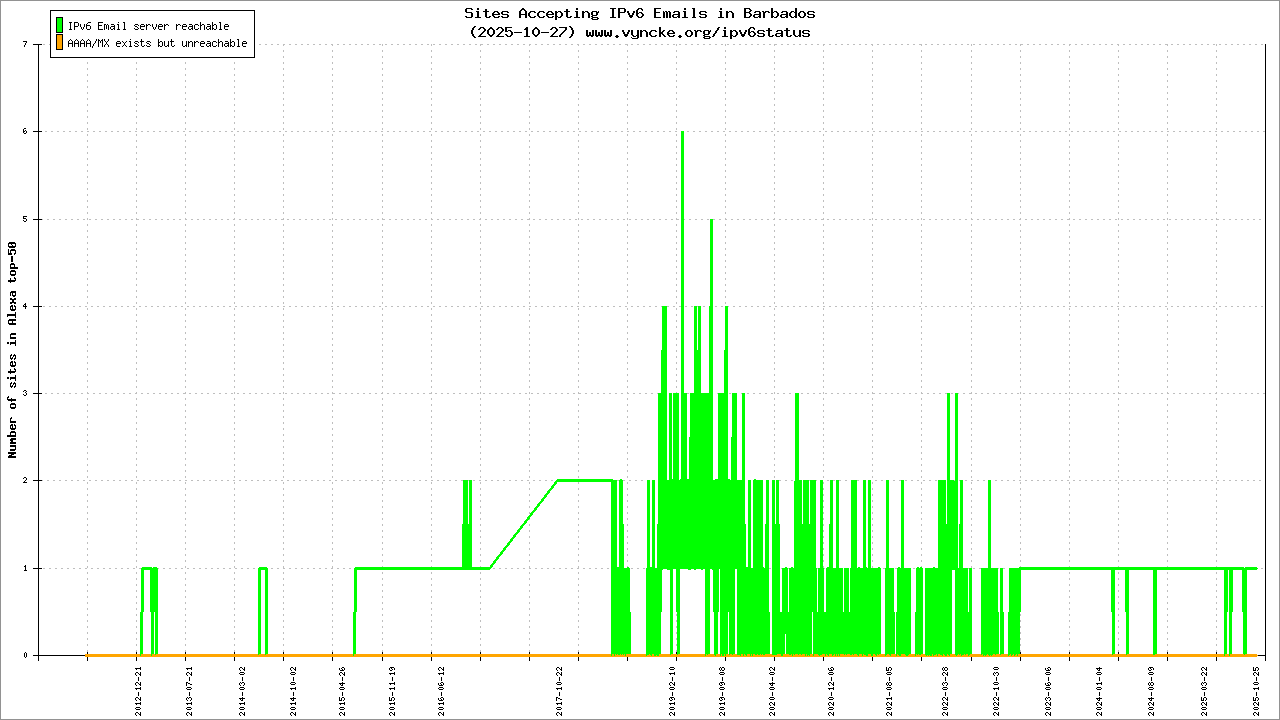Select the 2019-02-10 date label on x-axis
This screenshot has width=1280, height=720.
click(673, 689)
